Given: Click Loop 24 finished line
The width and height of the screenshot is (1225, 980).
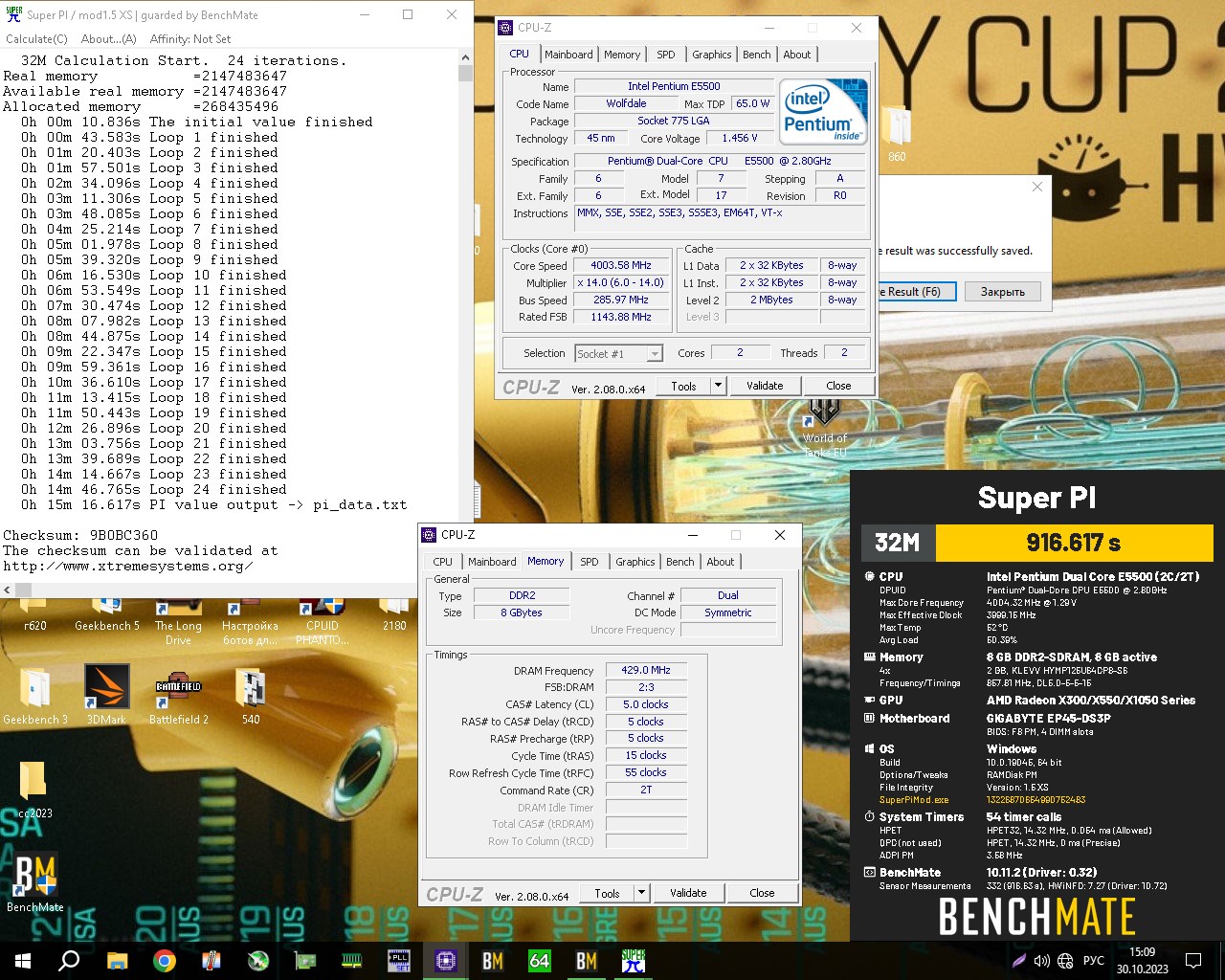Looking at the screenshot, I should 153,489.
